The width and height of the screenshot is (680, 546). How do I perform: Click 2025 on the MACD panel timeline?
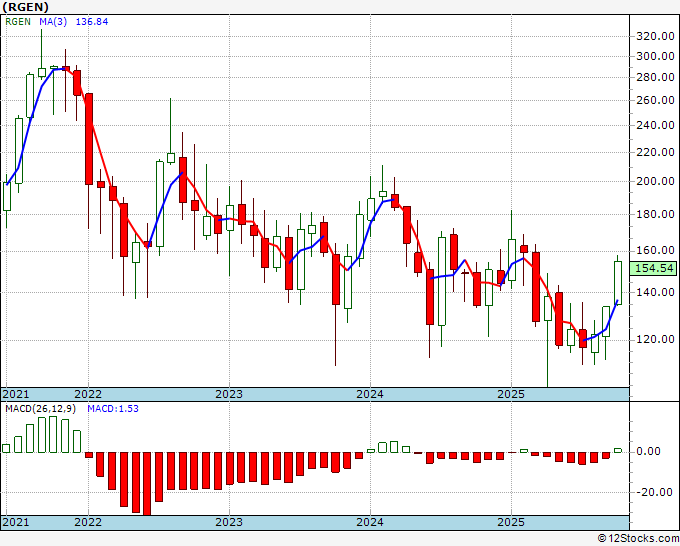[x=511, y=522]
